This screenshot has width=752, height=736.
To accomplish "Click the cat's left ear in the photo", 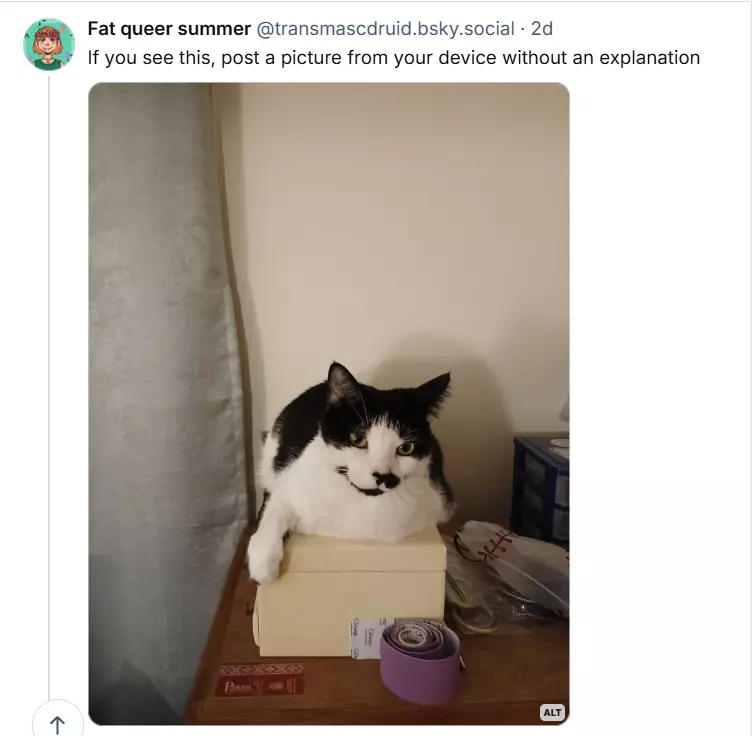I will tap(341, 386).
